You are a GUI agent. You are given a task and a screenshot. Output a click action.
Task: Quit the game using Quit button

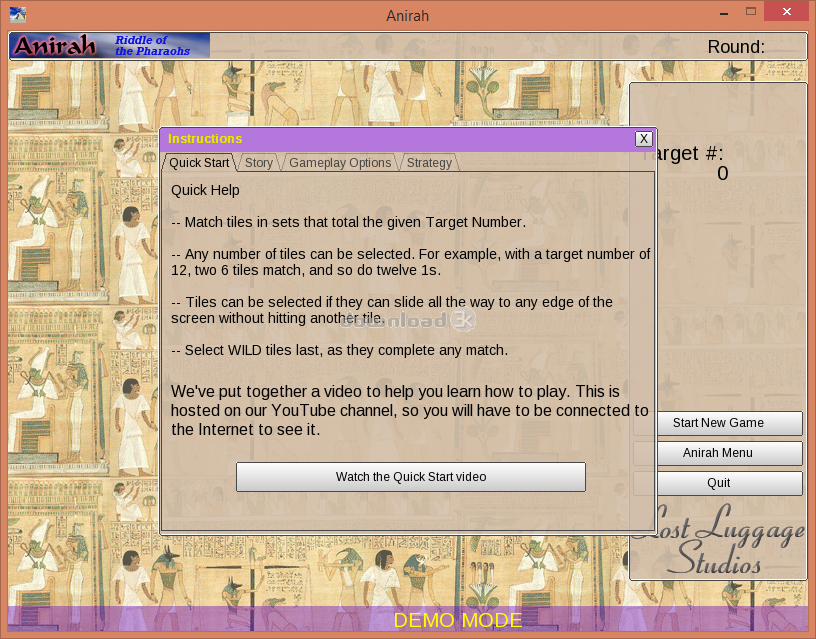[x=730, y=483]
